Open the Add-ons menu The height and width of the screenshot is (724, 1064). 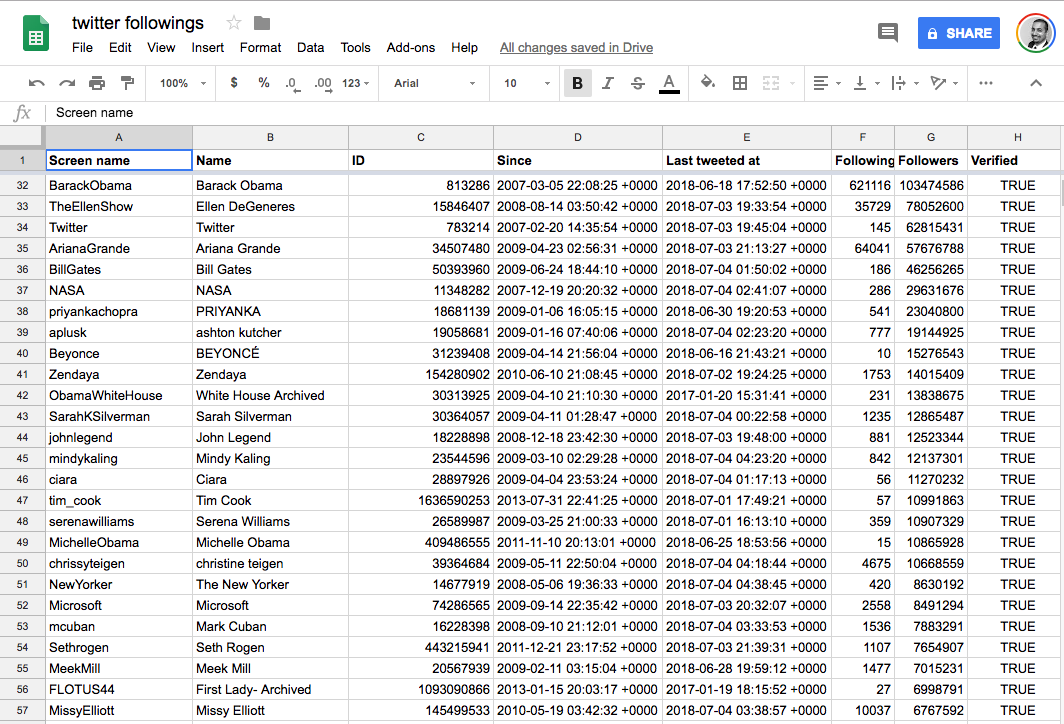pos(410,47)
